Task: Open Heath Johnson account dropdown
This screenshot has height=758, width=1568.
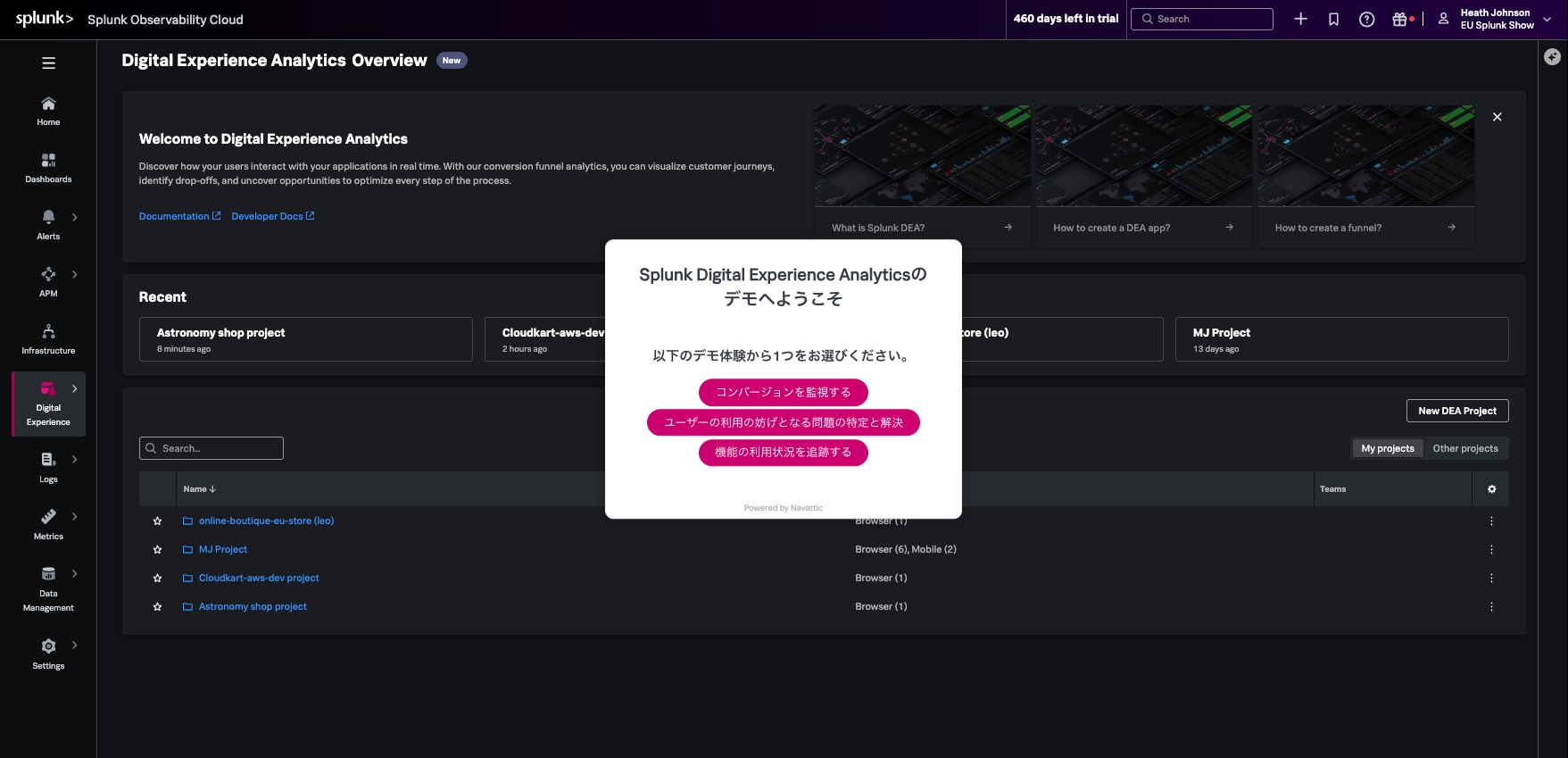Action: coord(1506,19)
